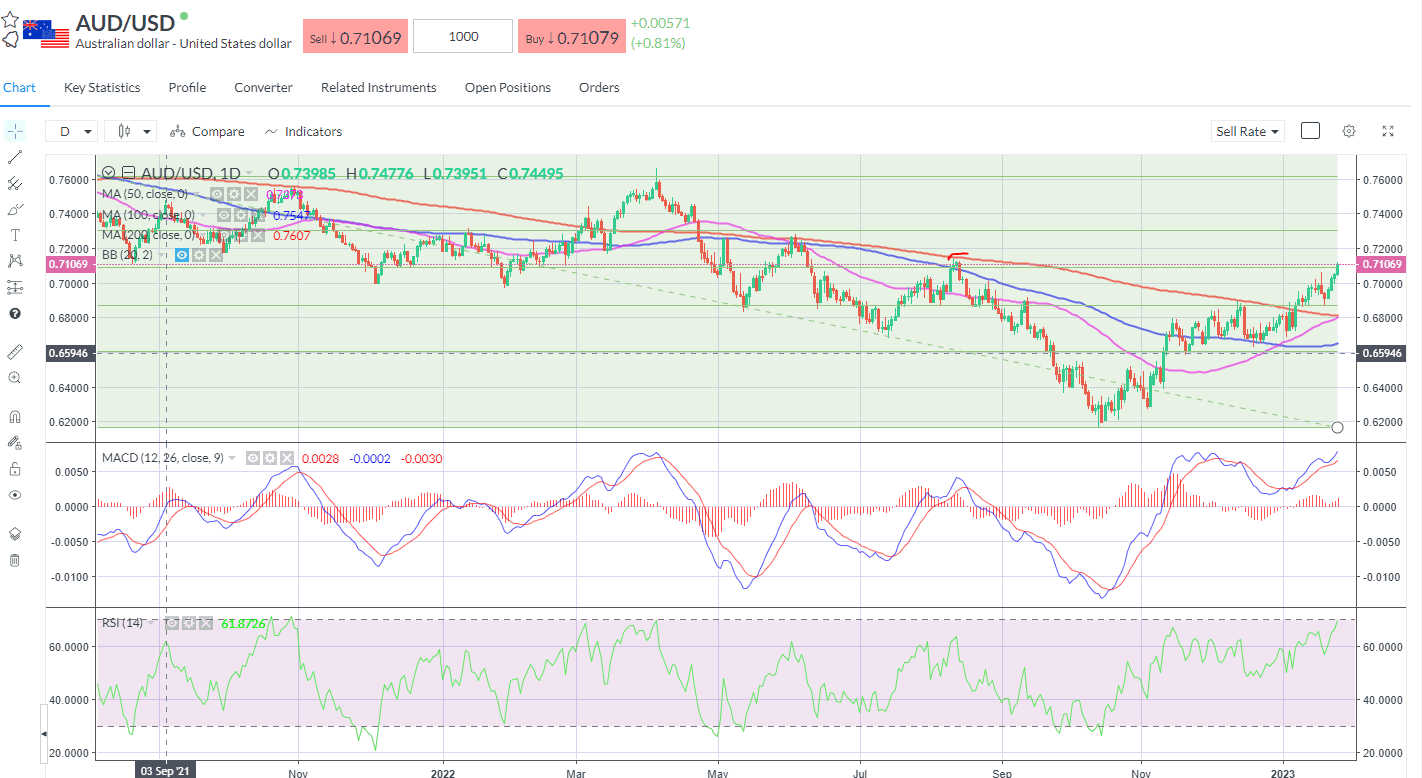Open the Related Instruments tab
This screenshot has width=1422, height=778.
click(x=378, y=88)
